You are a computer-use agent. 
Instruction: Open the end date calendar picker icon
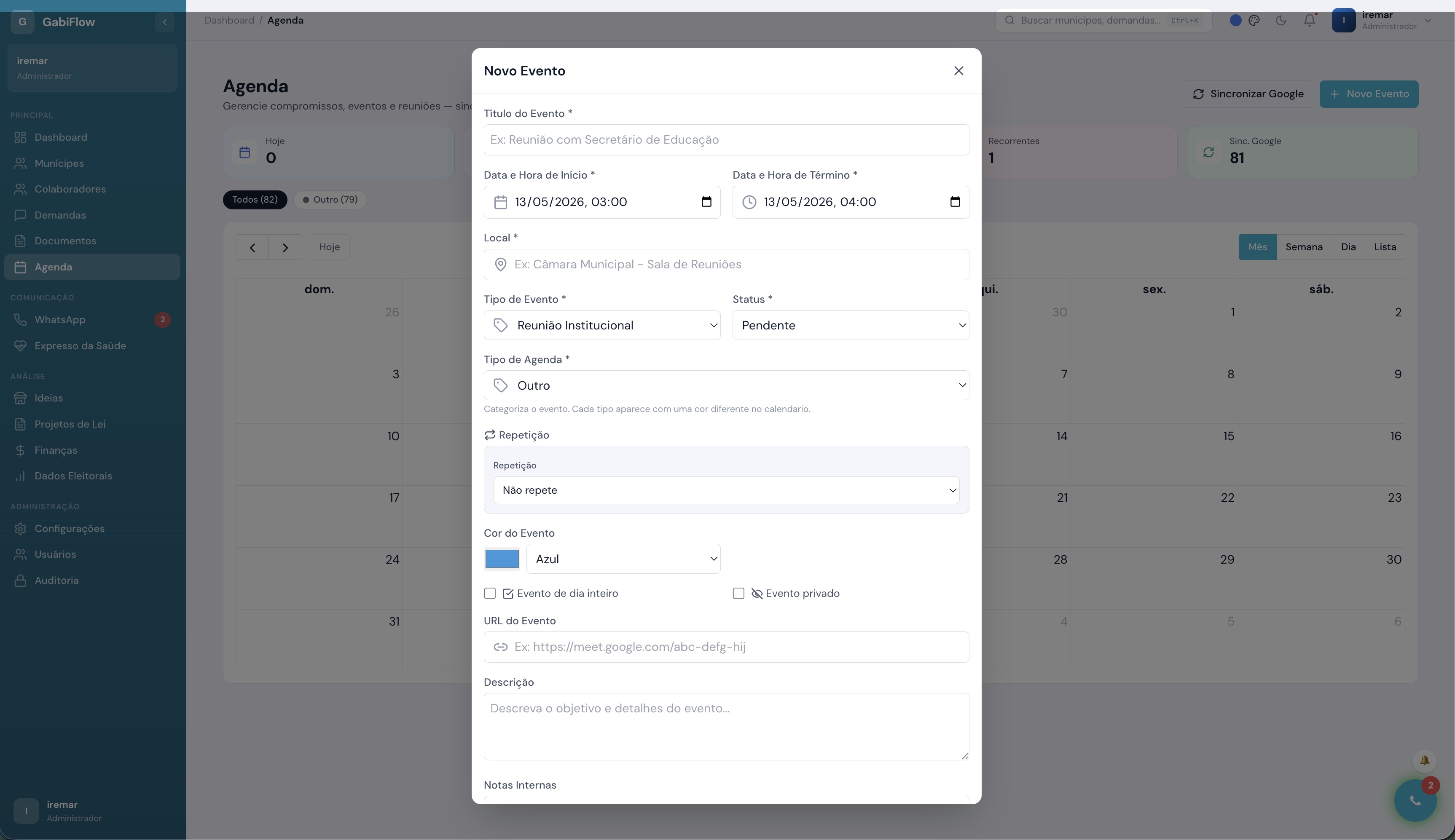[x=955, y=202]
